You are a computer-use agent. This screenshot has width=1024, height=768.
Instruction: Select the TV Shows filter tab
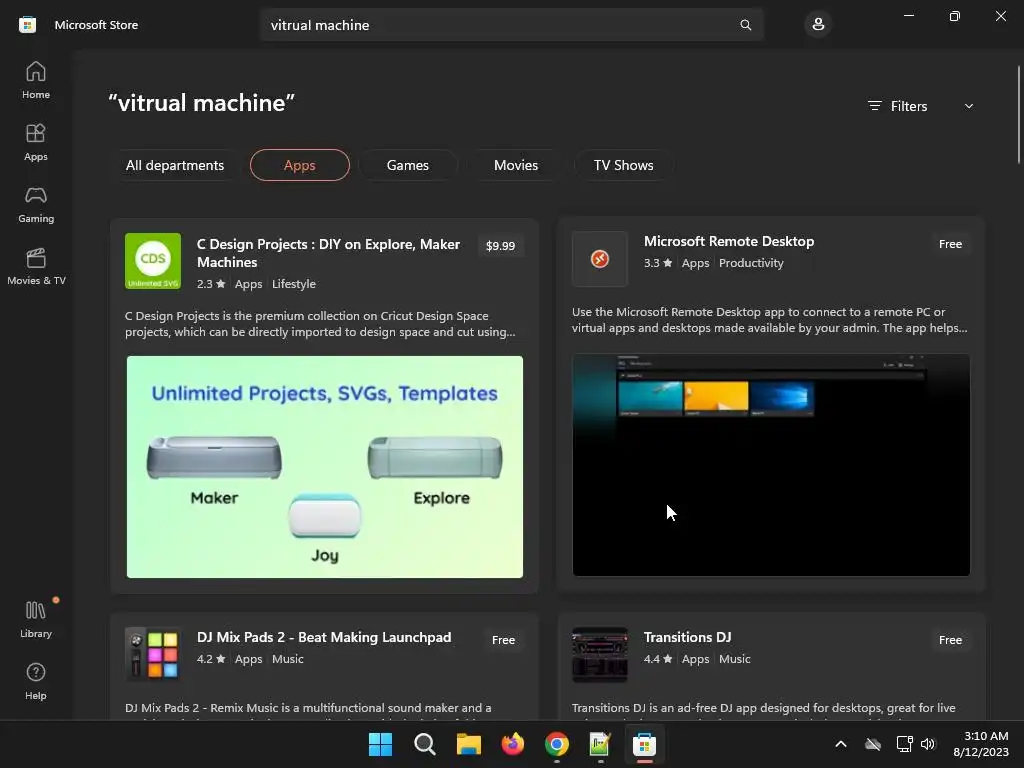[x=624, y=165]
